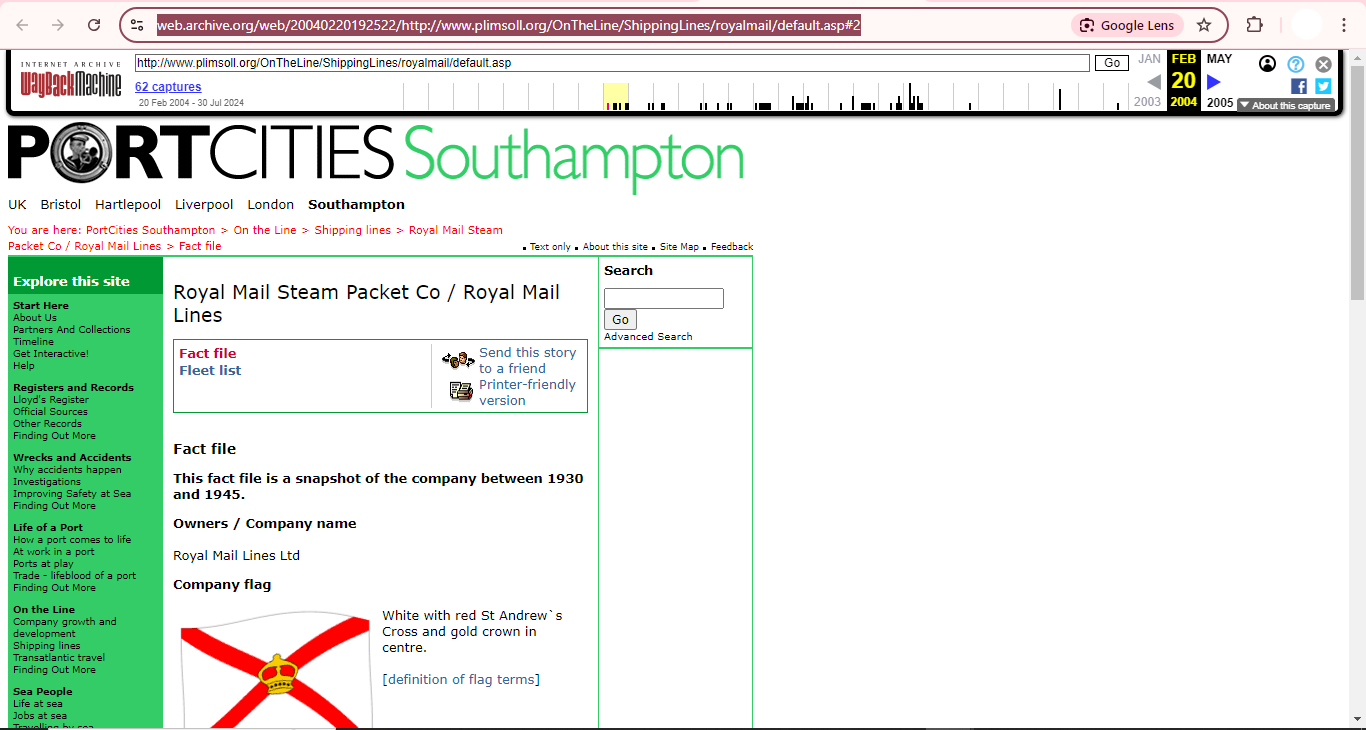The height and width of the screenshot is (730, 1366).
Task: Click the browser forward arrow
Action: [58, 25]
